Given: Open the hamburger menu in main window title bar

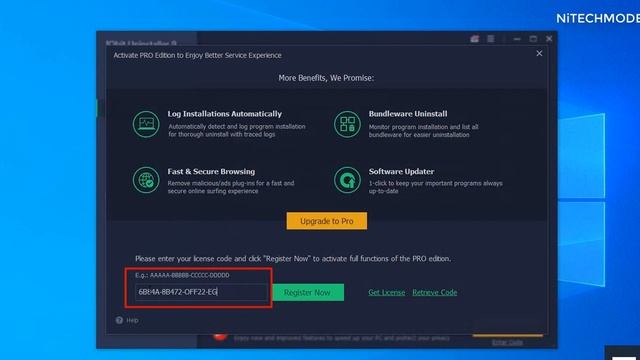Looking at the screenshot, I should coord(491,39).
